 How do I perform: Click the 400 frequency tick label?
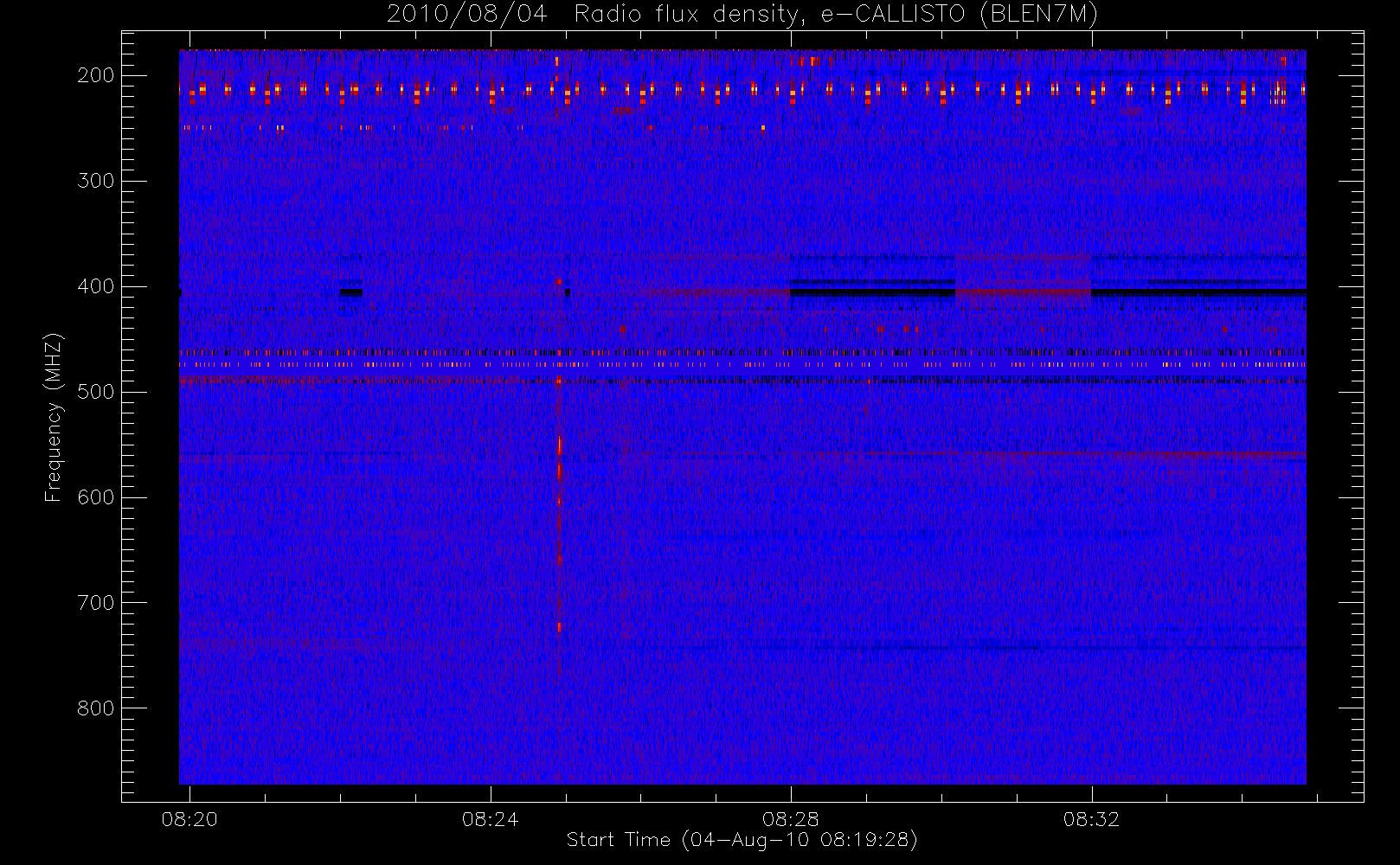pos(96,286)
